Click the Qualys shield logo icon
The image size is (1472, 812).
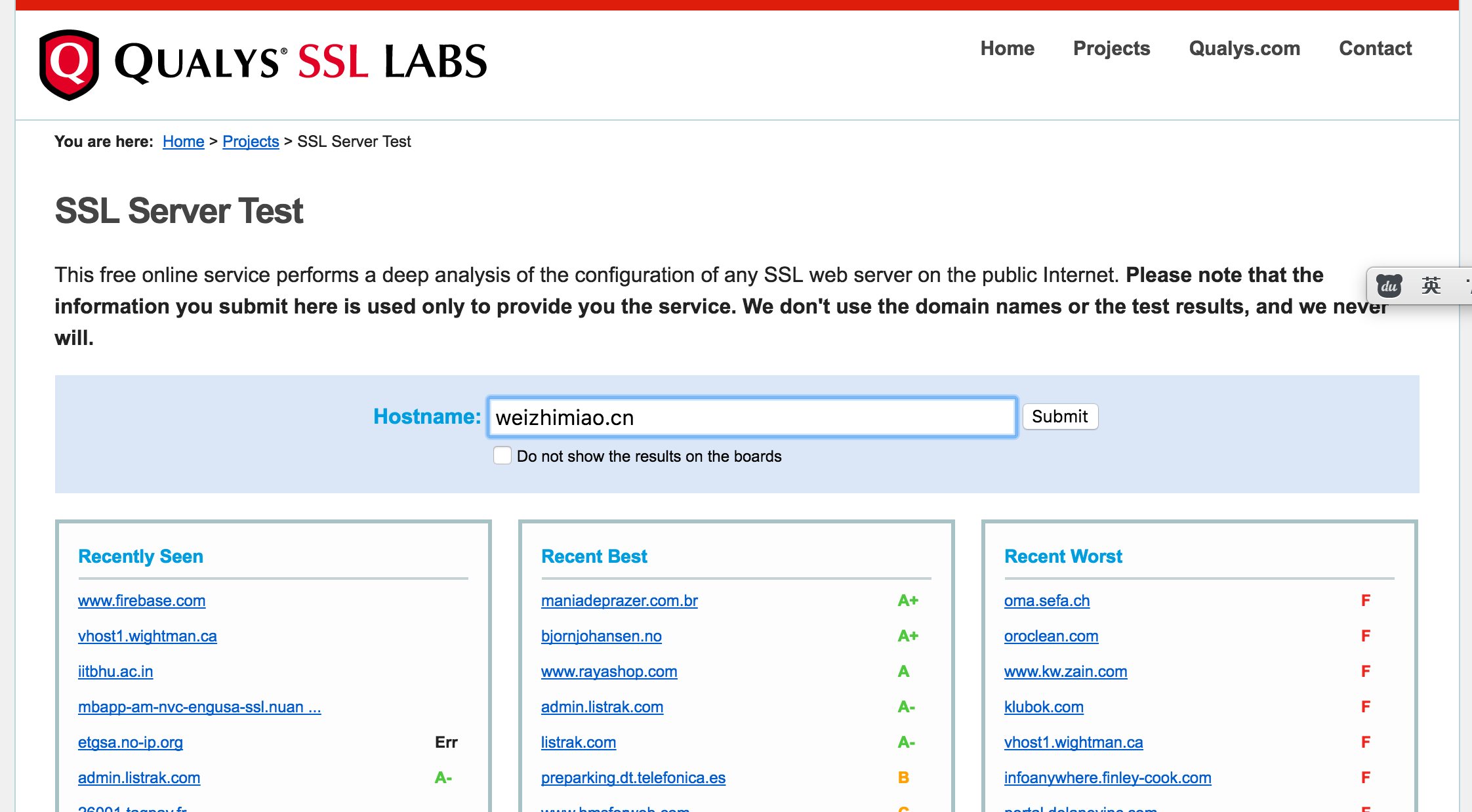tap(69, 64)
